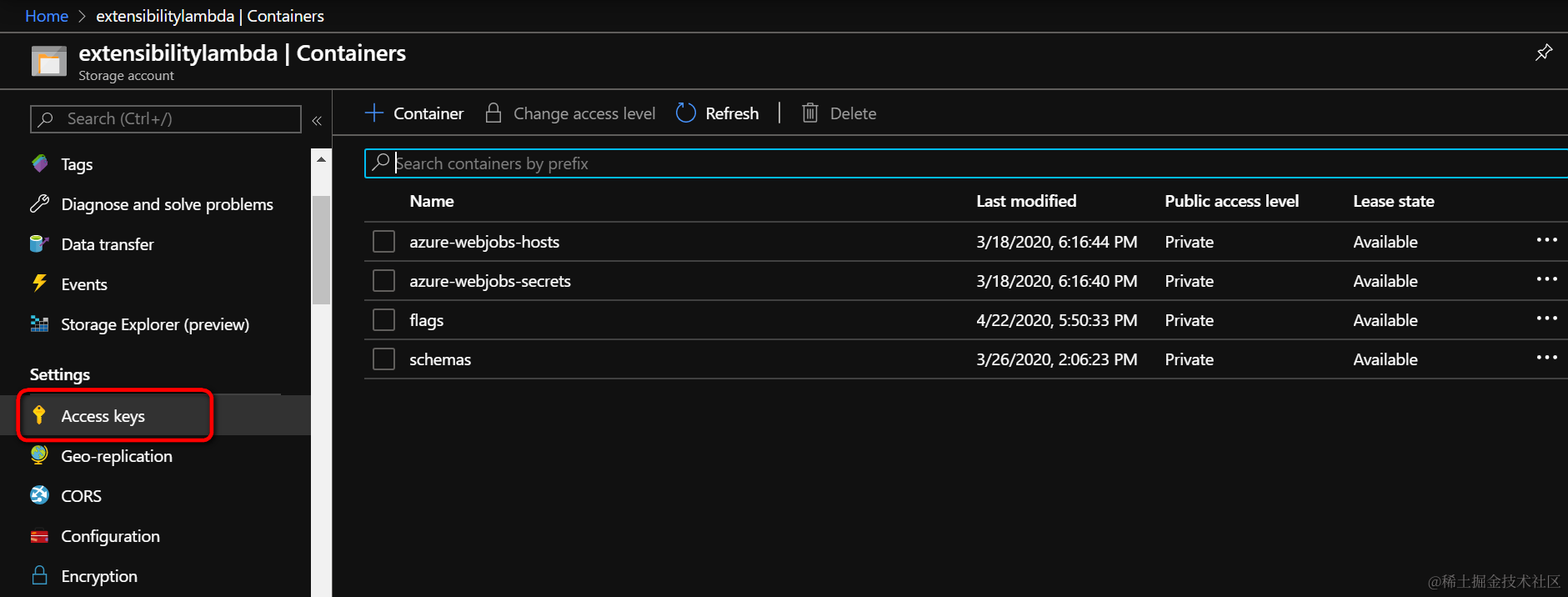Click the Storage Explorer (preview) icon

pyautogui.click(x=39, y=324)
